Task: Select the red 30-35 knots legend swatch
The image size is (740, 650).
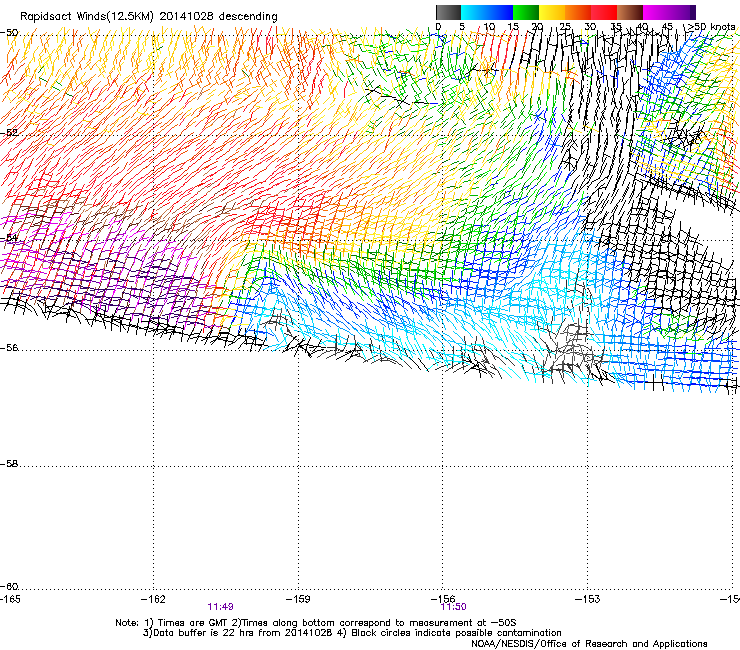Action: (604, 12)
